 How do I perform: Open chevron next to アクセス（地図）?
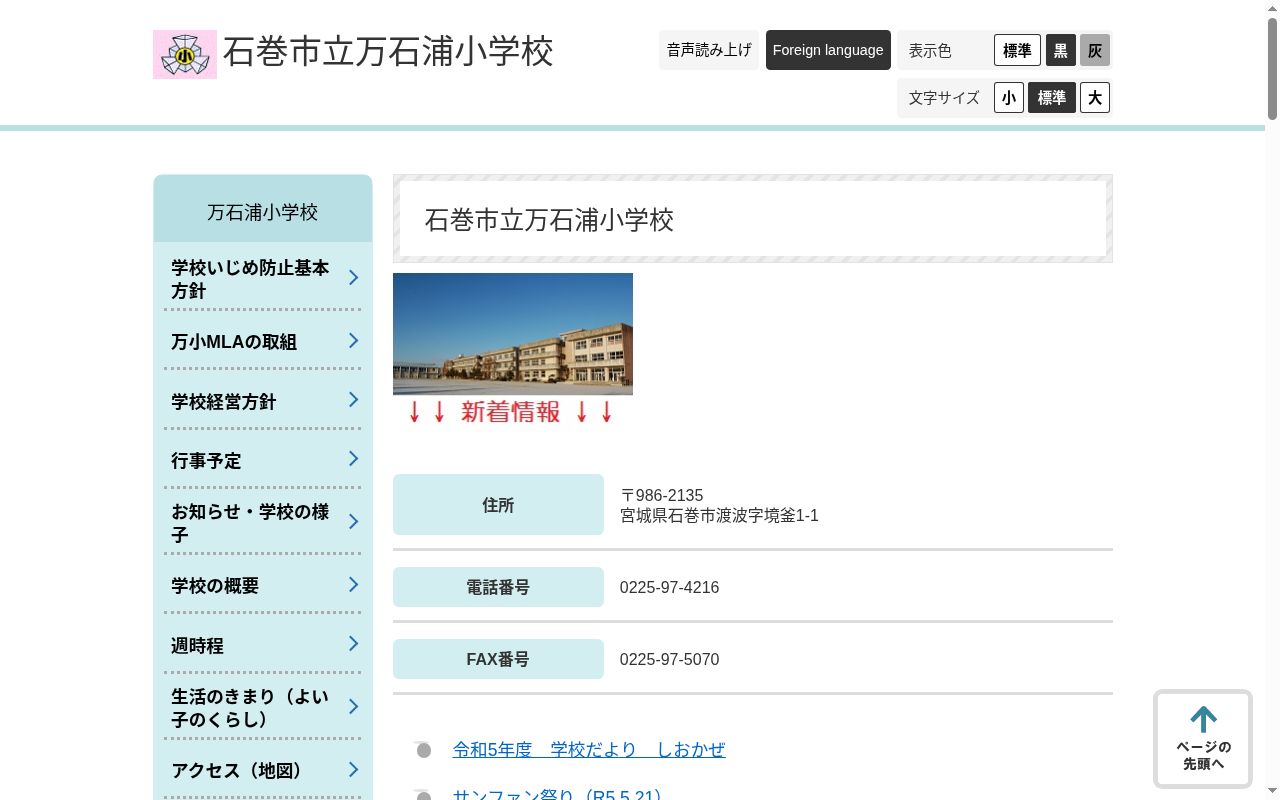click(x=353, y=769)
